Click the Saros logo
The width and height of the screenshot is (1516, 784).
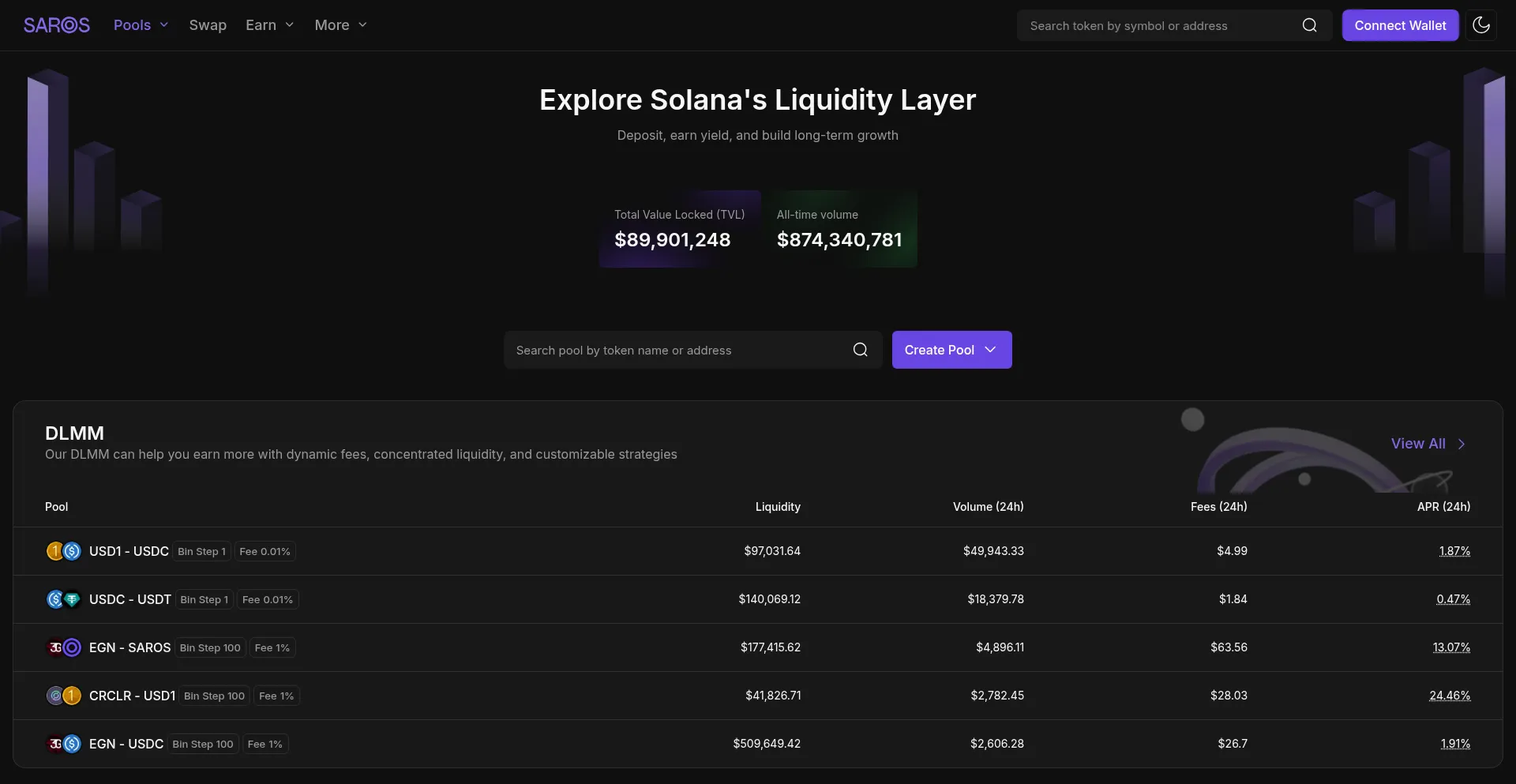[x=57, y=25]
